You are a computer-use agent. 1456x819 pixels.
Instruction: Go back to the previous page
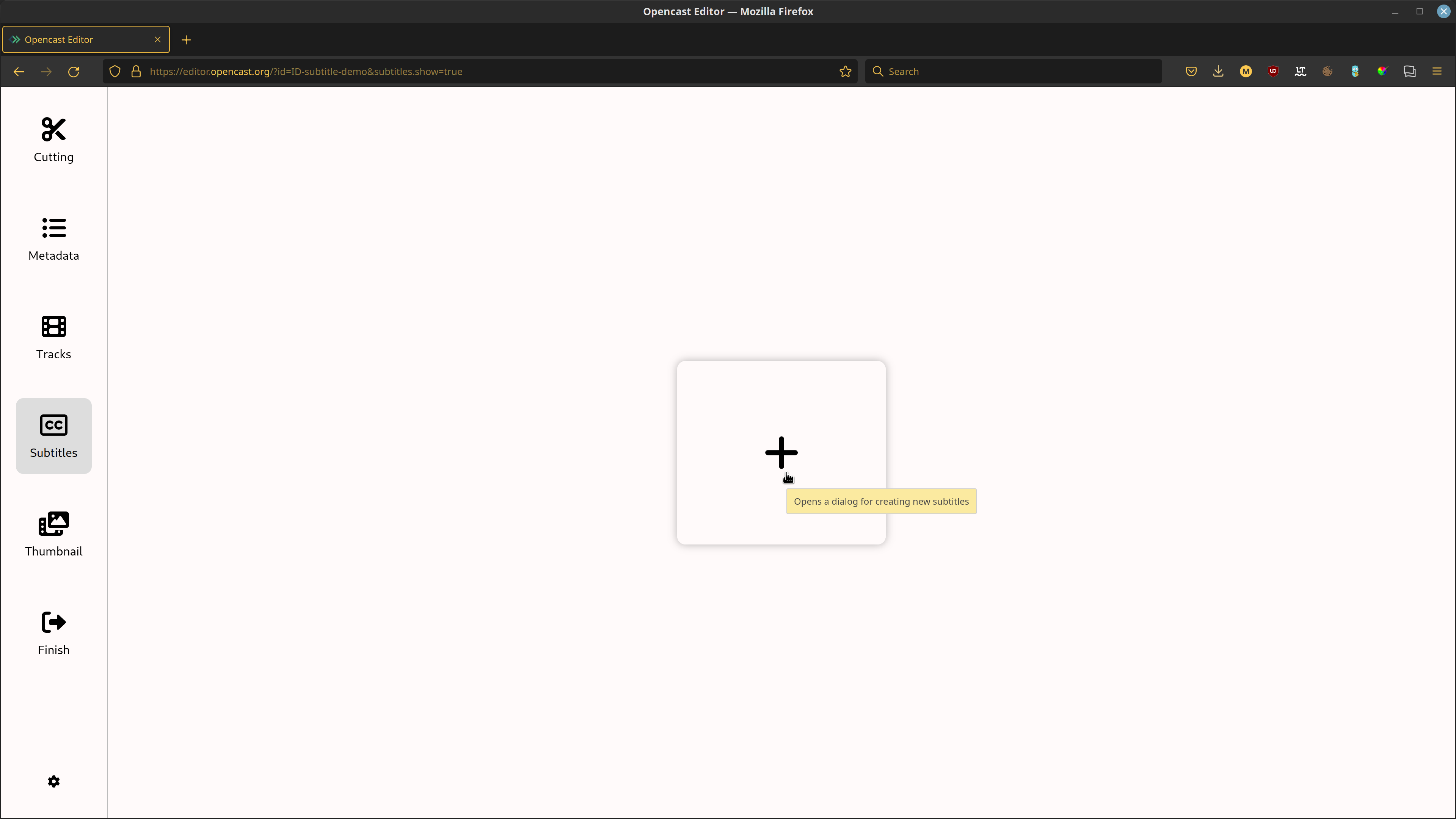click(x=19, y=71)
